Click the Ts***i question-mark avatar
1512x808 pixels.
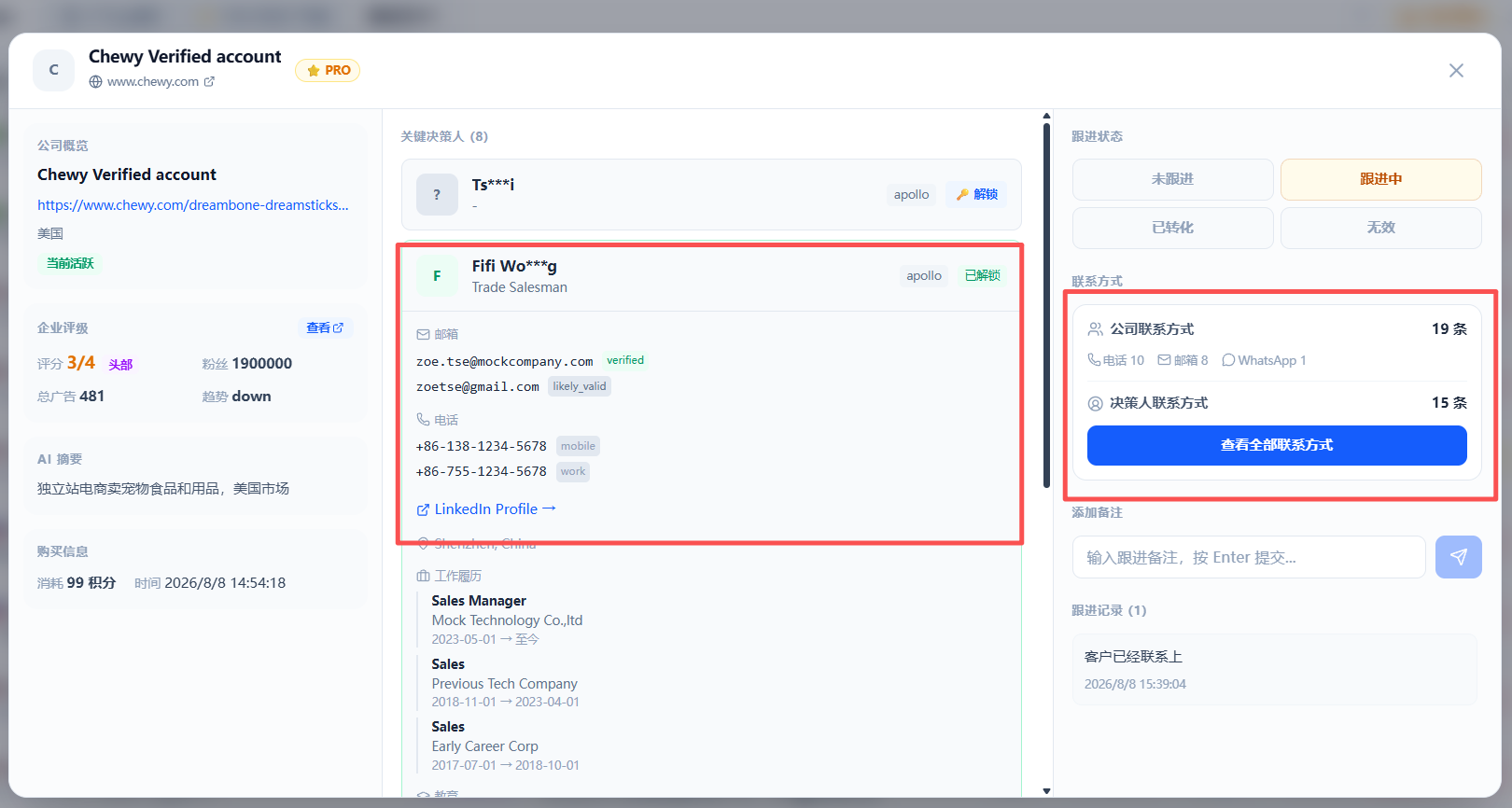[x=437, y=194]
